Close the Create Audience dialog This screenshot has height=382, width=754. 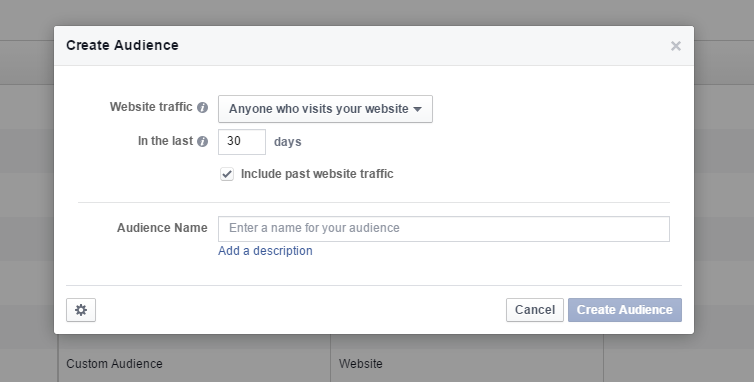click(676, 46)
